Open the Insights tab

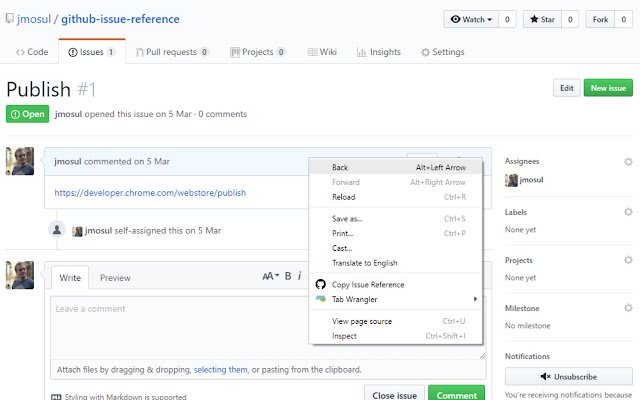point(379,52)
